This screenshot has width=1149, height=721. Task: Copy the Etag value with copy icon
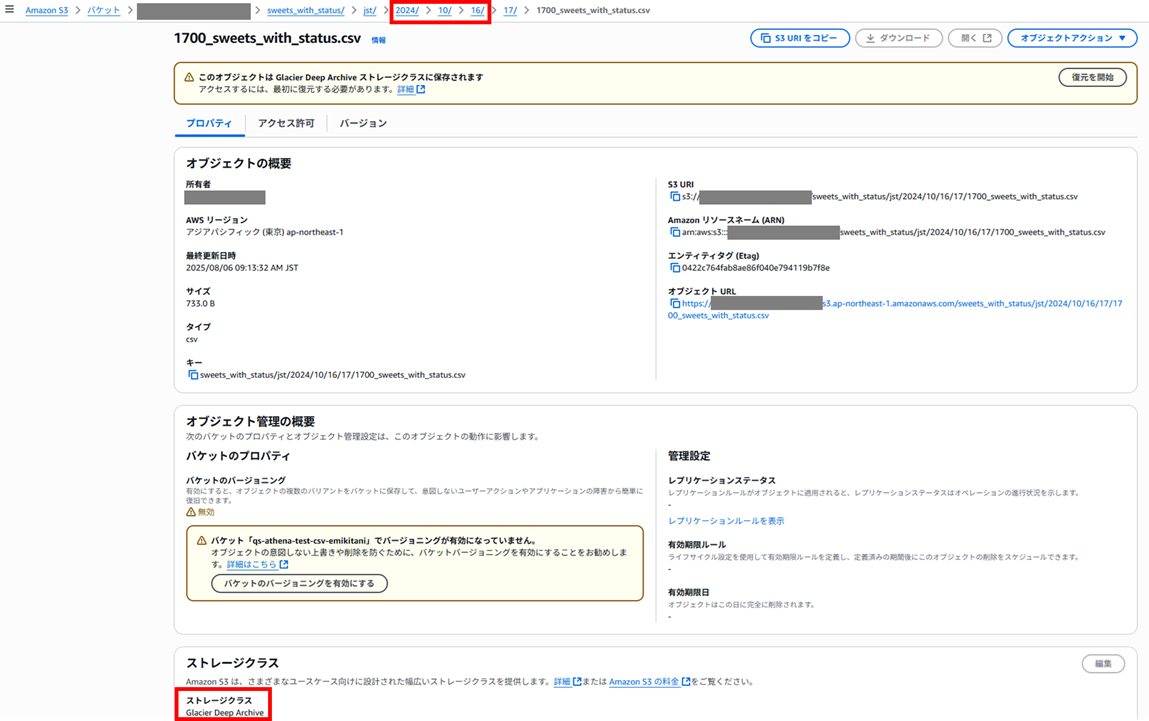tap(675, 268)
